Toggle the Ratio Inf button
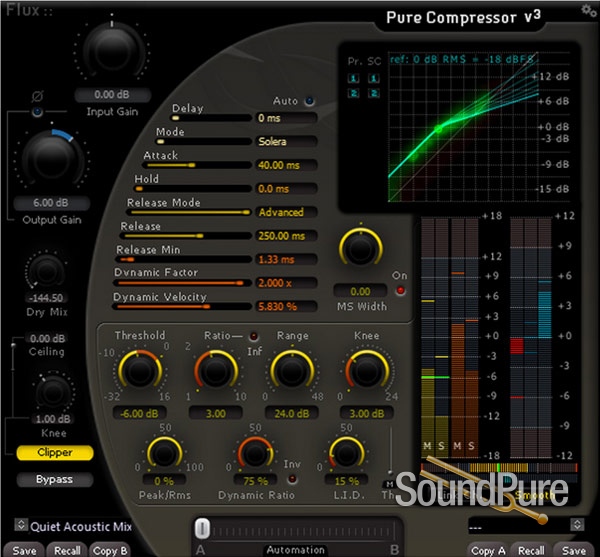 (x=253, y=337)
